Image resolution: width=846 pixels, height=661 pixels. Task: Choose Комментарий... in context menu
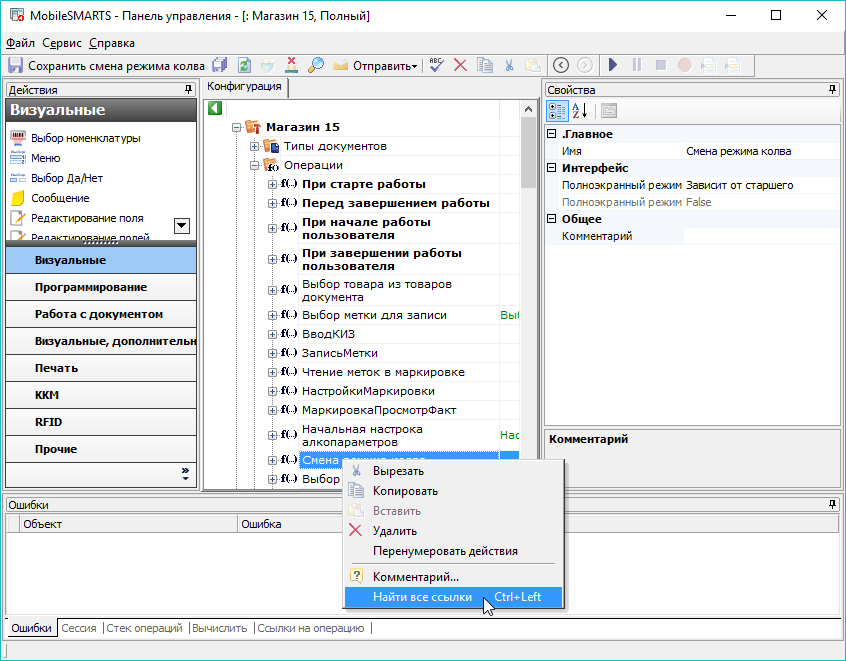click(453, 577)
